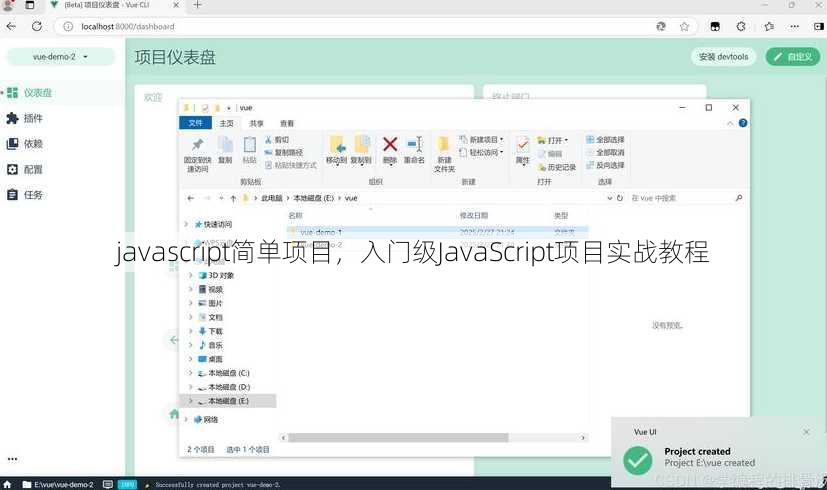Open the Explorer address history dropdown chevron
The height and width of the screenshot is (490, 827).
(x=609, y=198)
